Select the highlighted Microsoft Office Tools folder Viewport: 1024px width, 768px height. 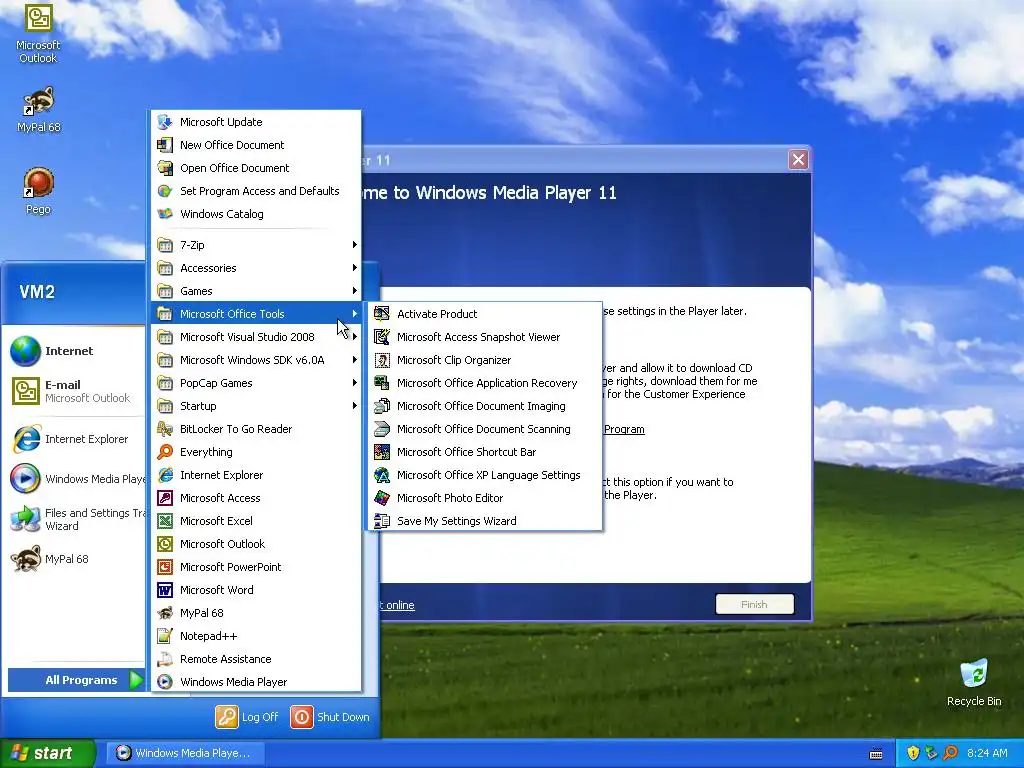[256, 314]
